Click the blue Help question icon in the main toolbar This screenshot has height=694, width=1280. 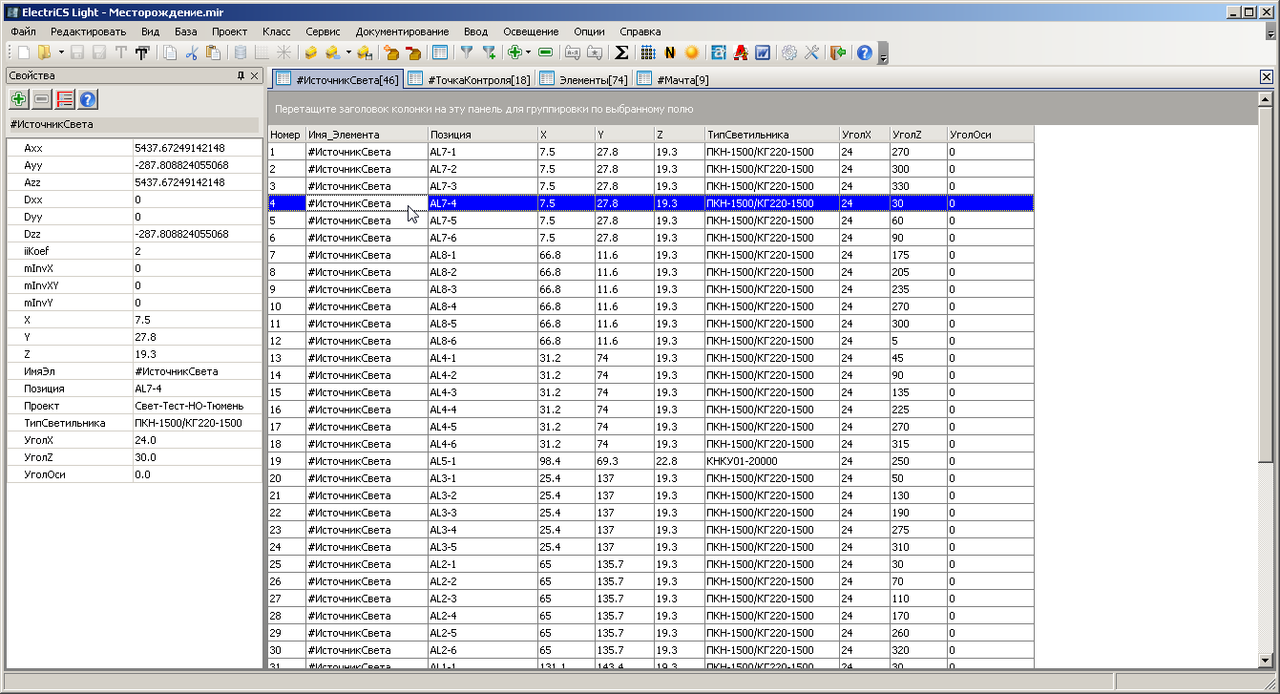[864, 52]
